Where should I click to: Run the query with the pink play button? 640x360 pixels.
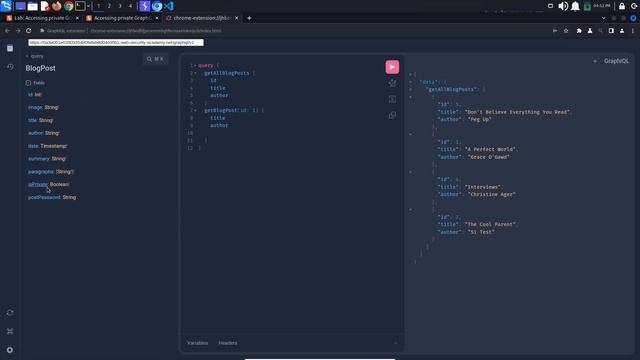click(x=392, y=67)
